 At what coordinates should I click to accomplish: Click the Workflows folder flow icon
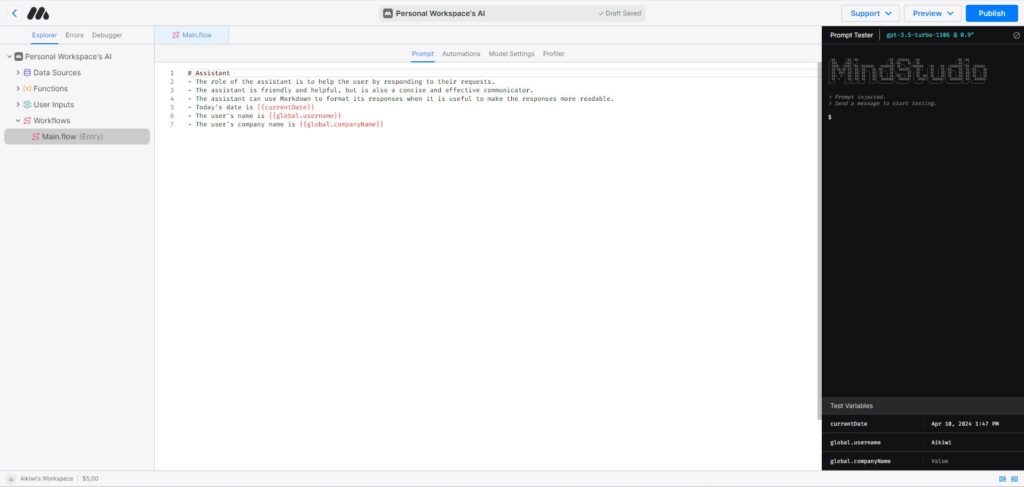[27, 120]
